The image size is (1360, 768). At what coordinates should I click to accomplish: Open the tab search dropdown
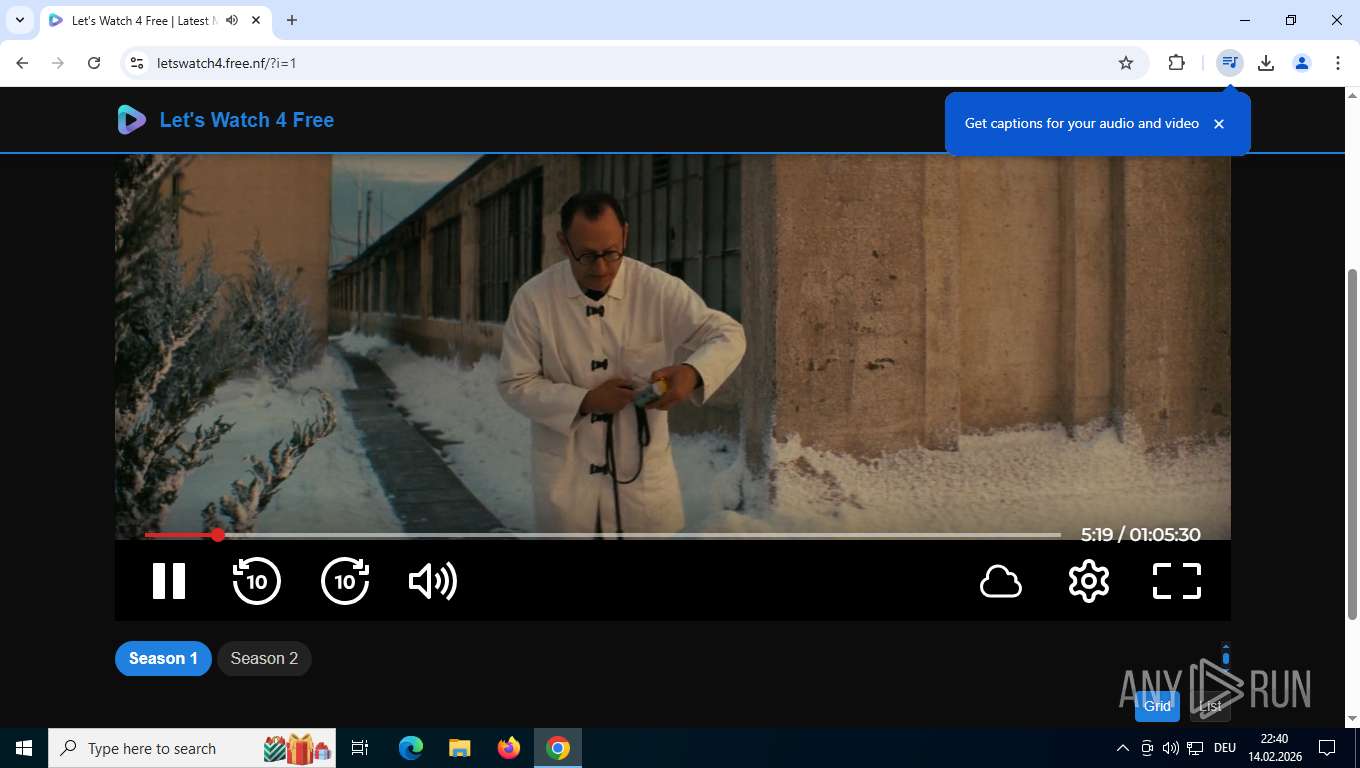19,20
